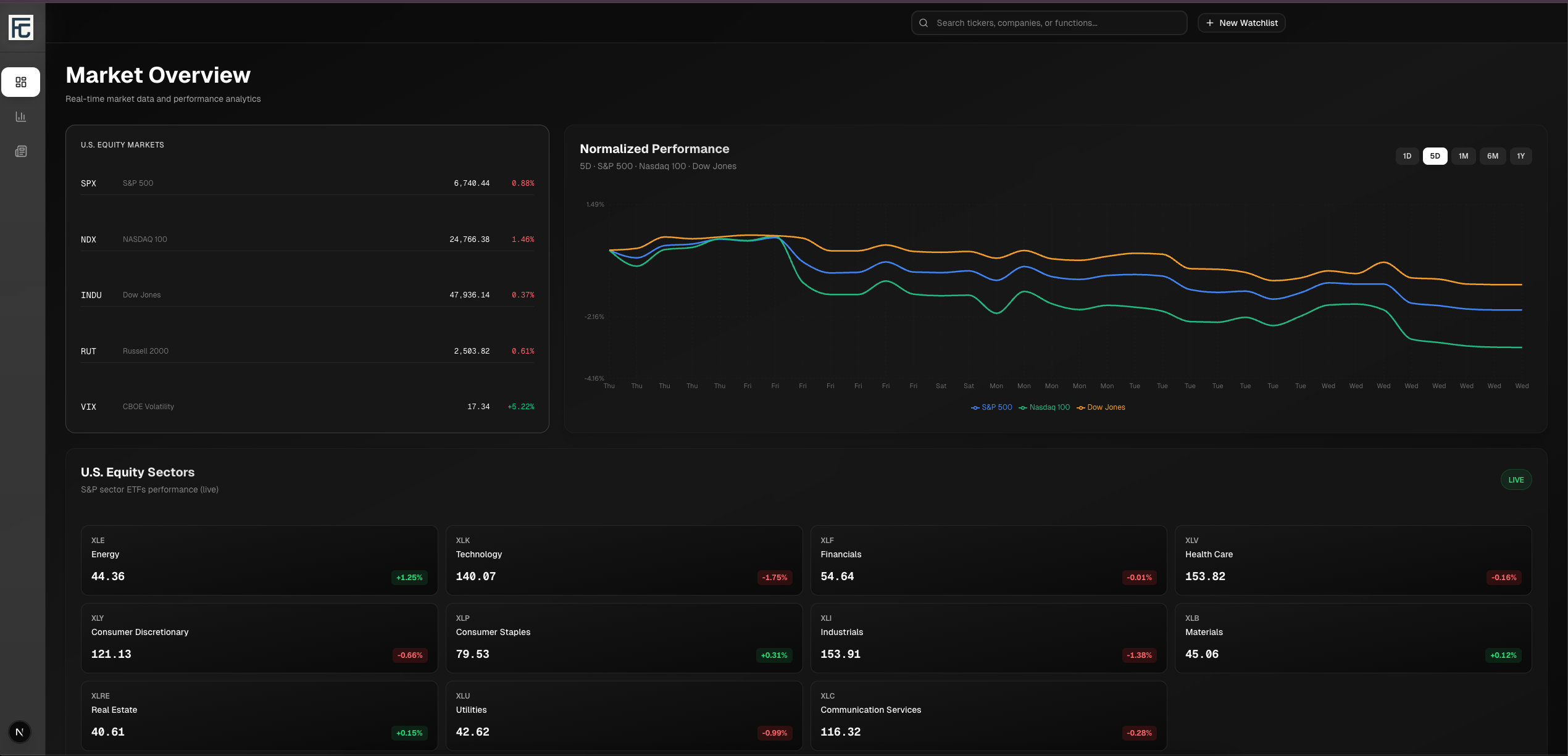The height and width of the screenshot is (756, 1568).
Task: Open the VIX CBOE Volatility row
Action: click(307, 407)
